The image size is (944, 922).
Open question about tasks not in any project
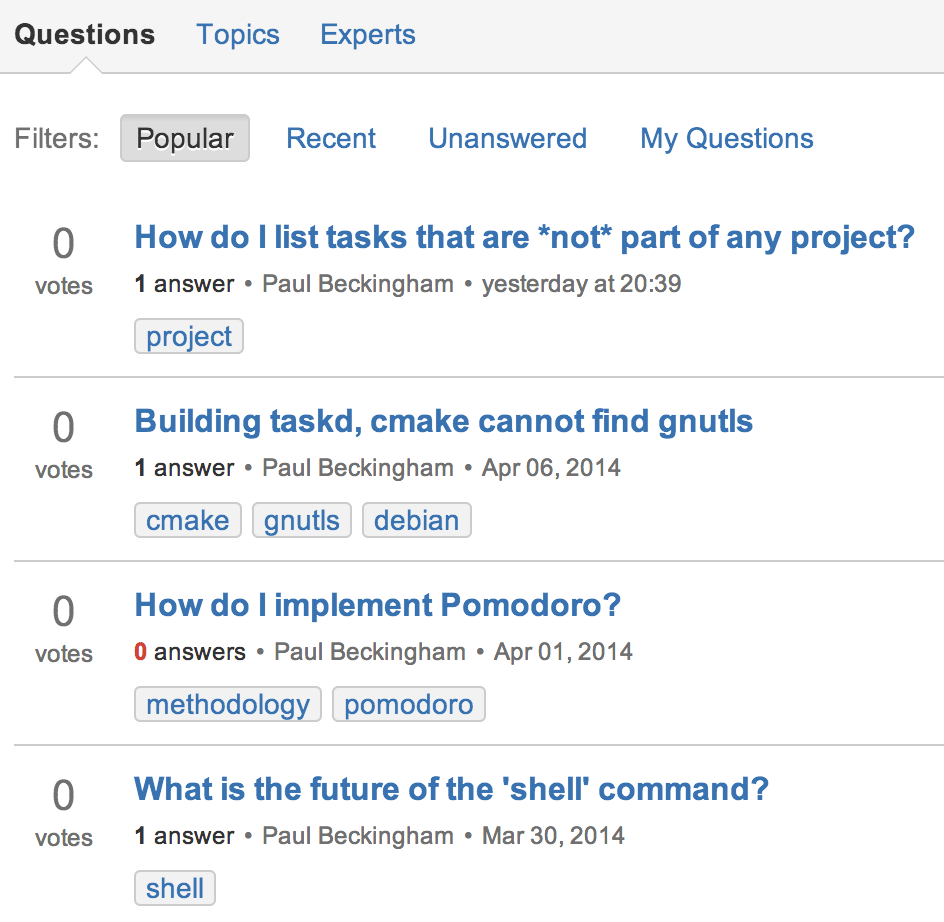point(524,237)
